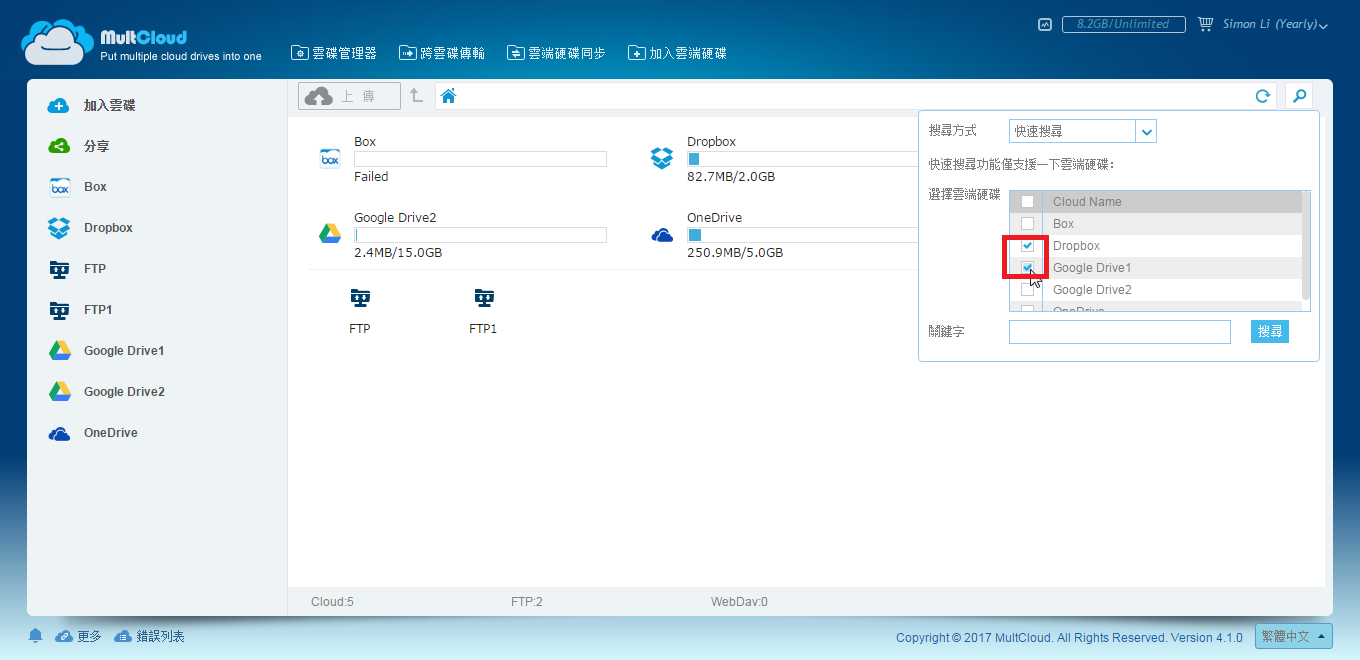Click the Google Drive2 storage usage bar
1360x660 pixels.
tap(480, 235)
